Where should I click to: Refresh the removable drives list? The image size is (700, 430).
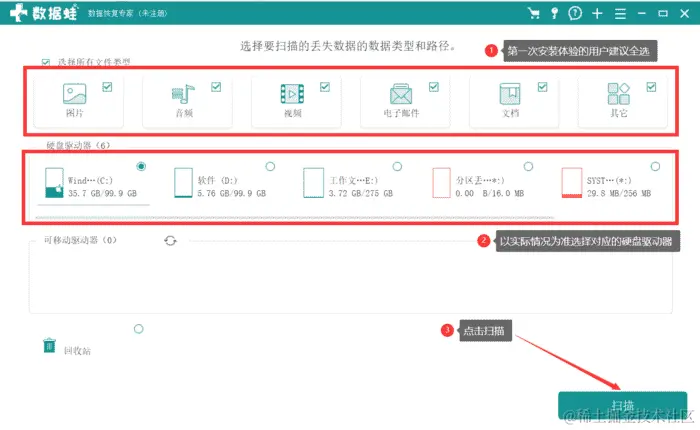click(170, 241)
